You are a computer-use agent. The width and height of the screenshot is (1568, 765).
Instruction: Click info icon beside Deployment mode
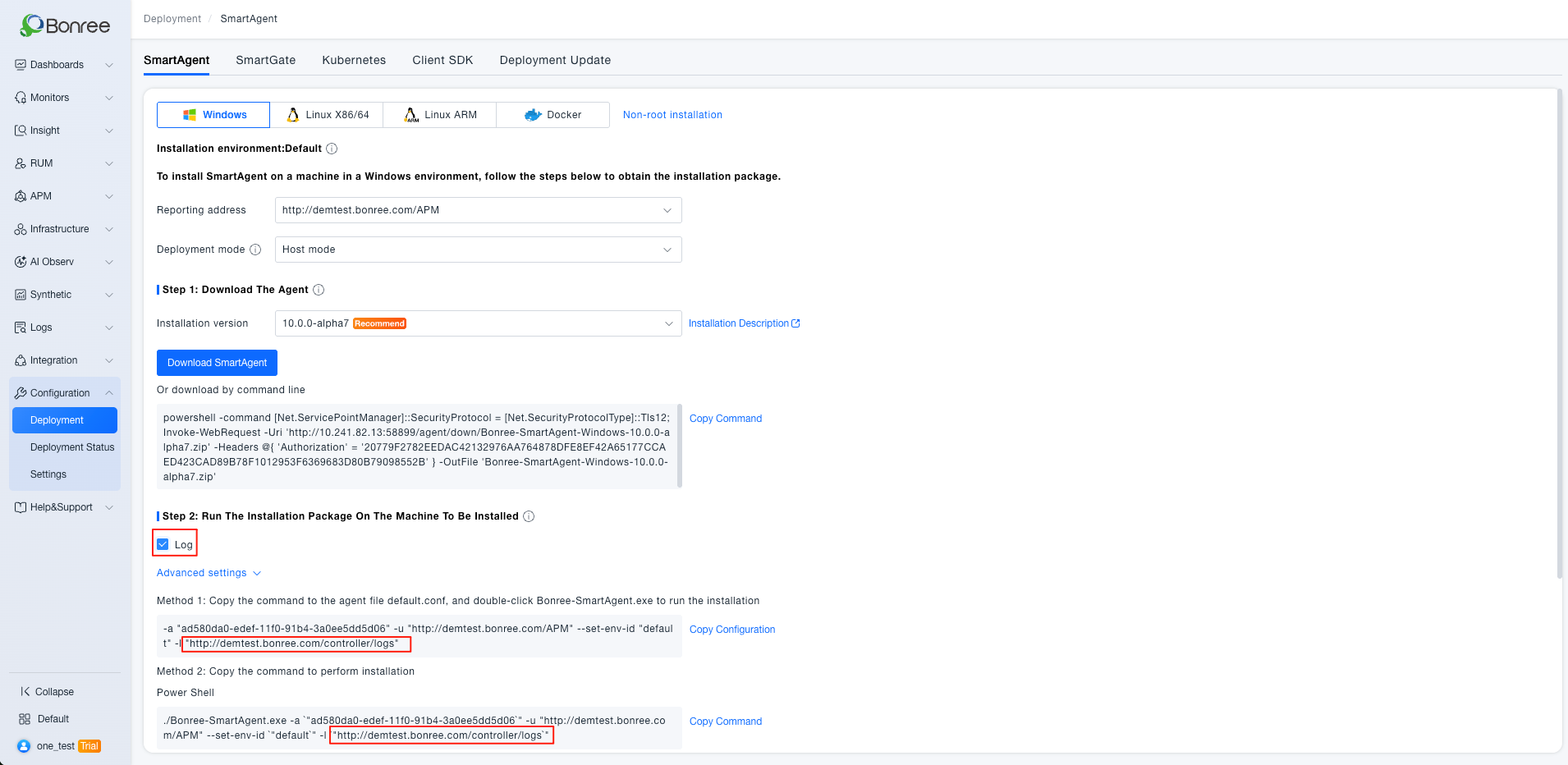click(255, 250)
